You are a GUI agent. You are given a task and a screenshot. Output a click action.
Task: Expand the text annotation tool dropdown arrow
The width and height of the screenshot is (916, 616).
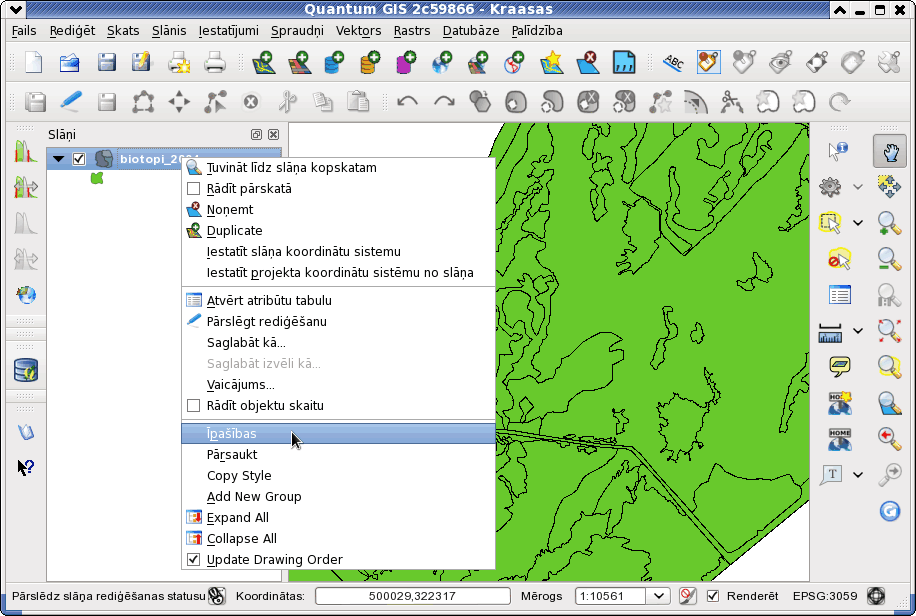click(x=858, y=475)
